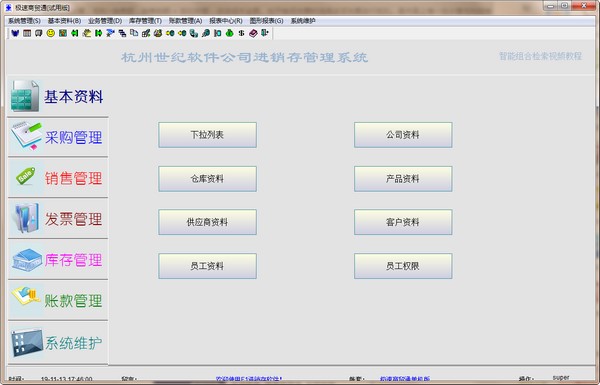Click the 客户资料 button
Screen dimensions: 600x385
pos(403,222)
